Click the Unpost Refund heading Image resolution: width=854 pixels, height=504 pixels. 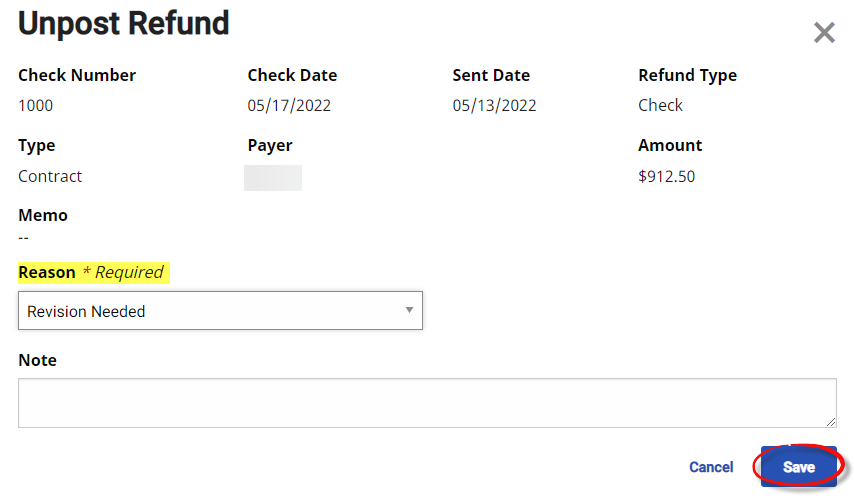(x=124, y=24)
